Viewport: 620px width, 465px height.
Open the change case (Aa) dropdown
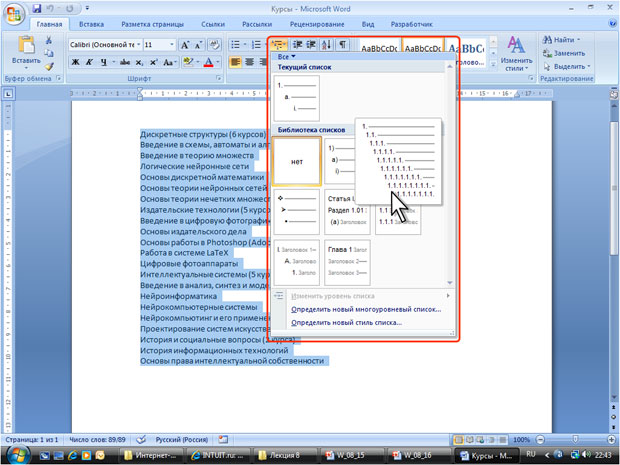click(x=170, y=62)
